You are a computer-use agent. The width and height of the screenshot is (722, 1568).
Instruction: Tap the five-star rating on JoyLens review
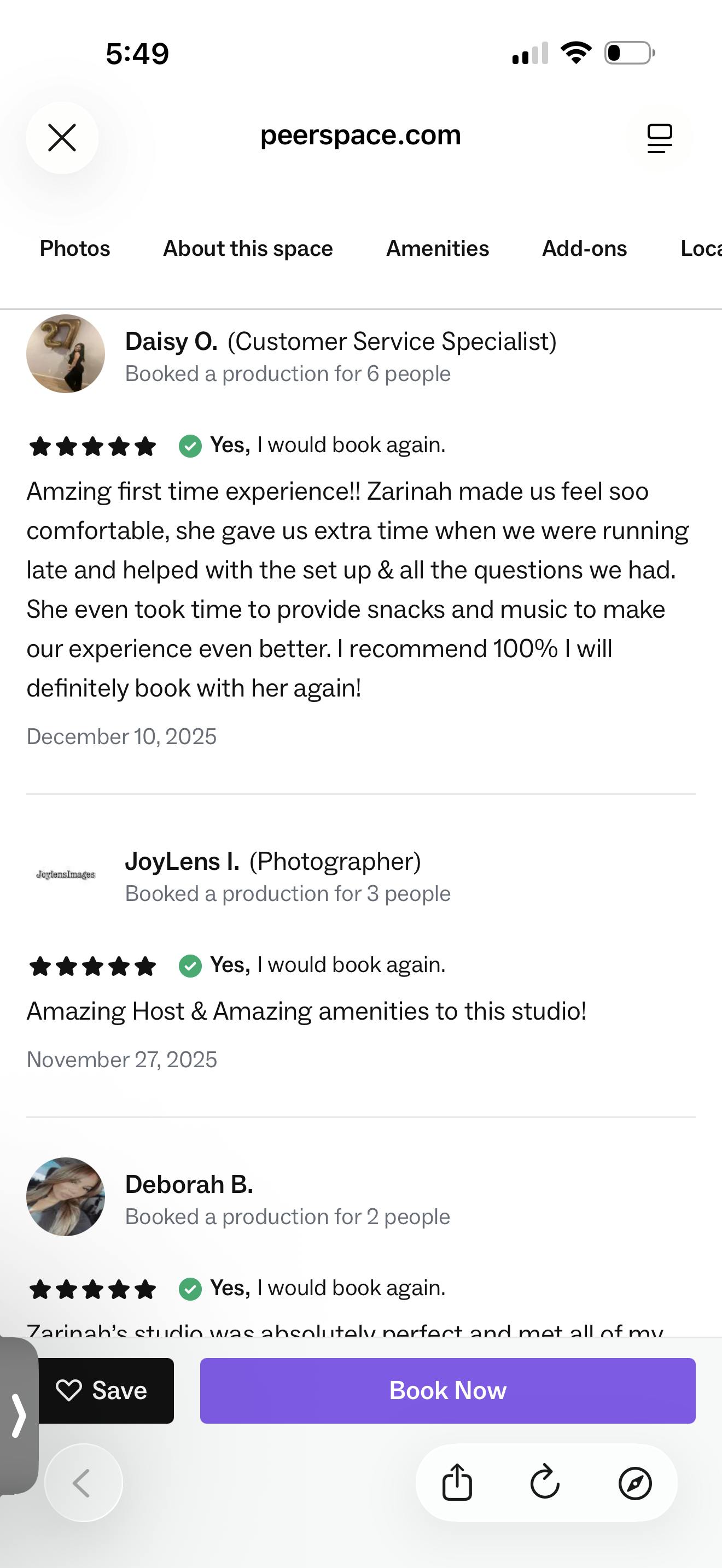[92, 966]
